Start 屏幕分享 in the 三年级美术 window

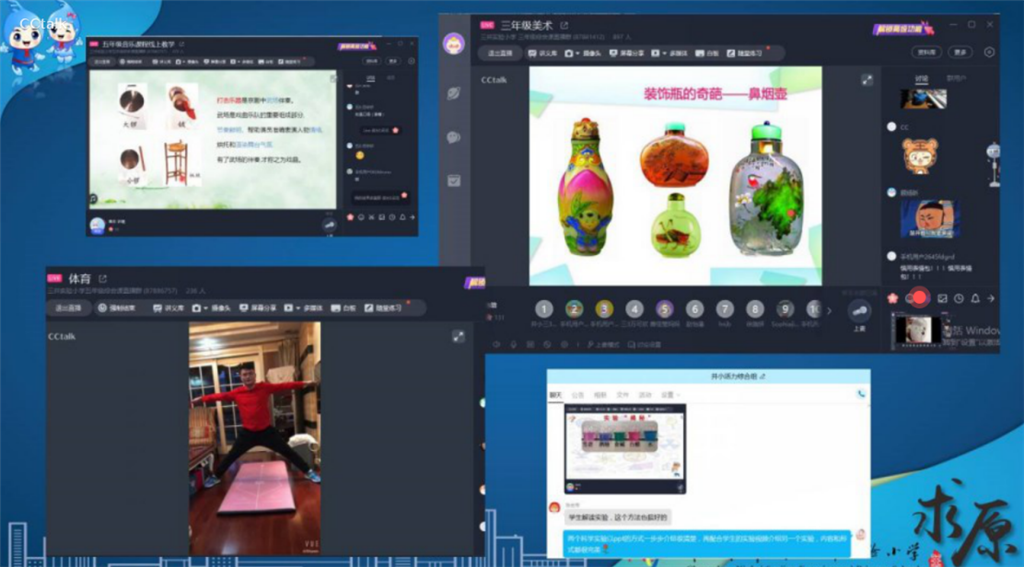(x=625, y=53)
